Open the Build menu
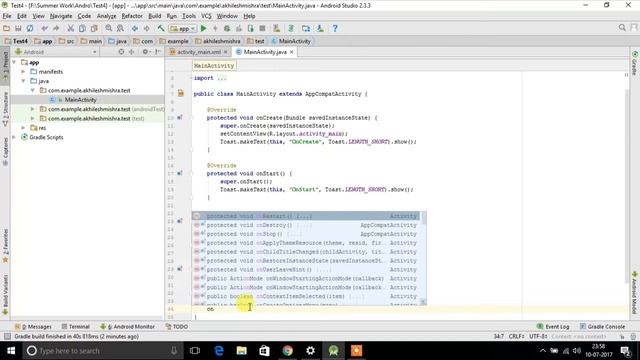Image resolution: width=640 pixels, height=360 pixels. coord(154,16)
